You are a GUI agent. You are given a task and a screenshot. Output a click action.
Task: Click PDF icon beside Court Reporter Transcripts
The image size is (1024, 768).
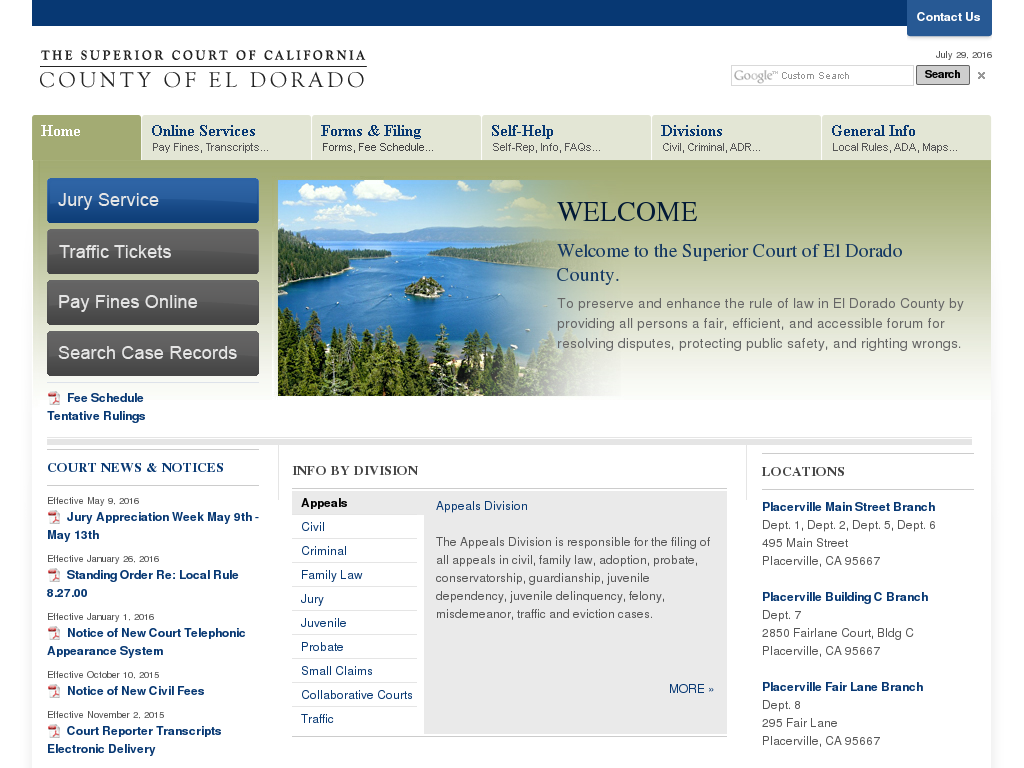[54, 731]
